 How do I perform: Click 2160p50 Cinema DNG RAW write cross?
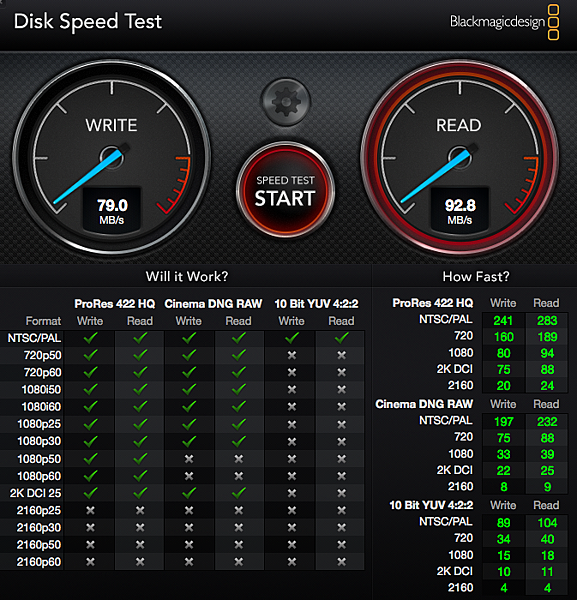click(x=189, y=545)
